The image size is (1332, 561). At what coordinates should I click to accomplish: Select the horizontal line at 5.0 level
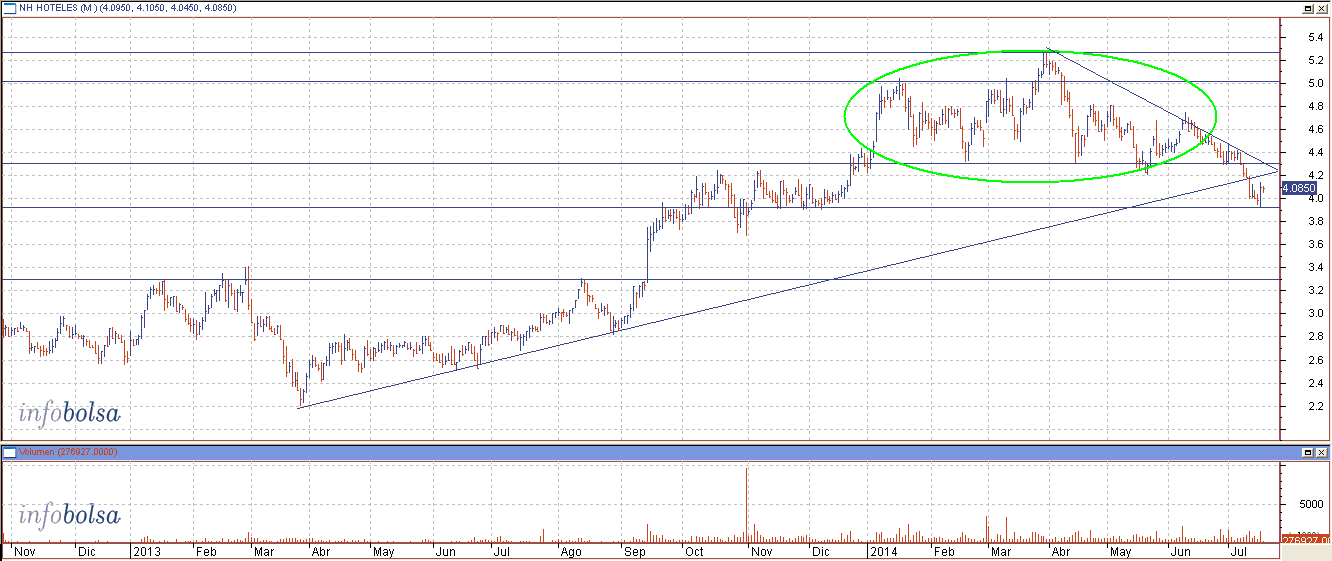point(640,81)
